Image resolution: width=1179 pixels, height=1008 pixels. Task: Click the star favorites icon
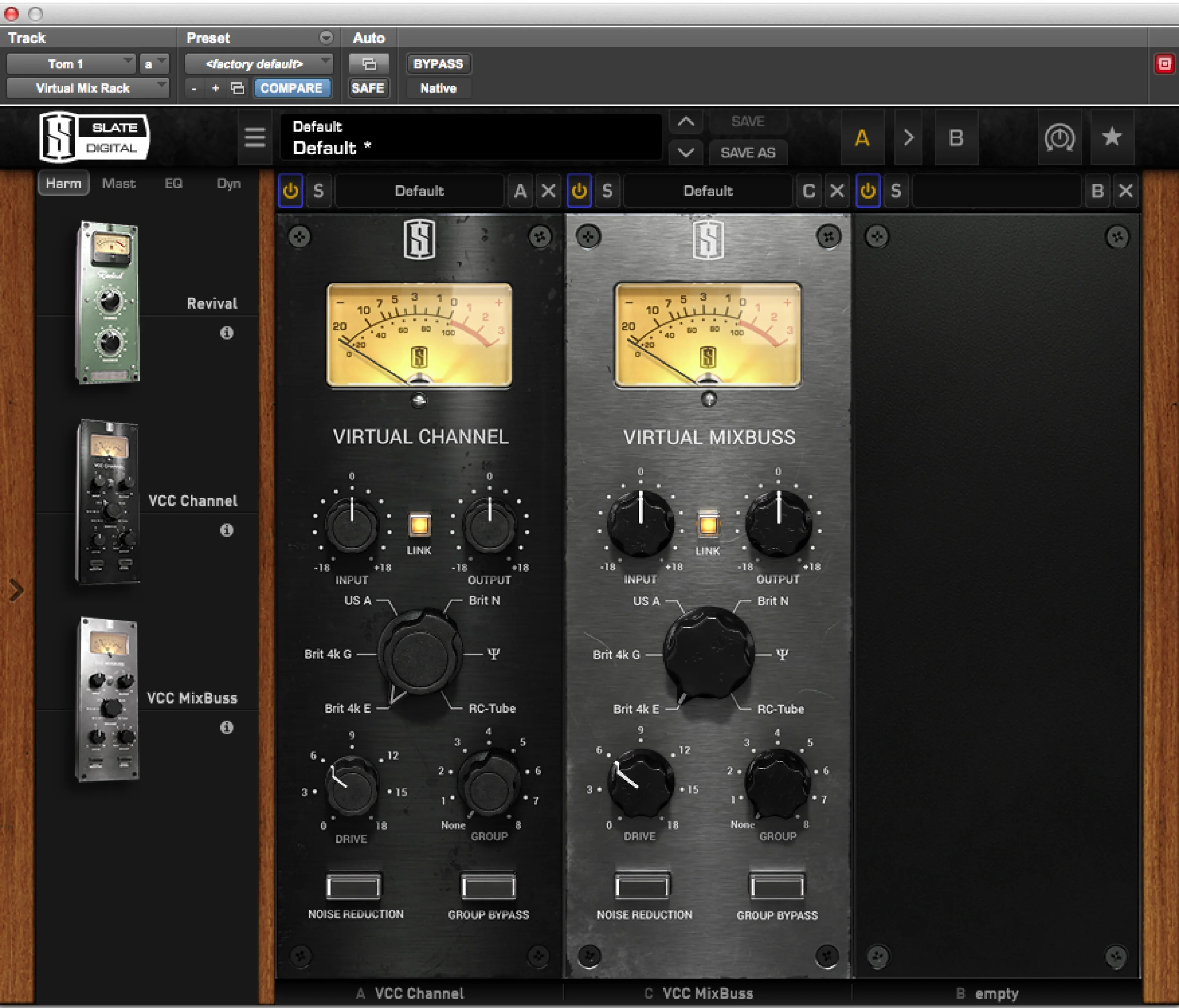[x=1112, y=137]
